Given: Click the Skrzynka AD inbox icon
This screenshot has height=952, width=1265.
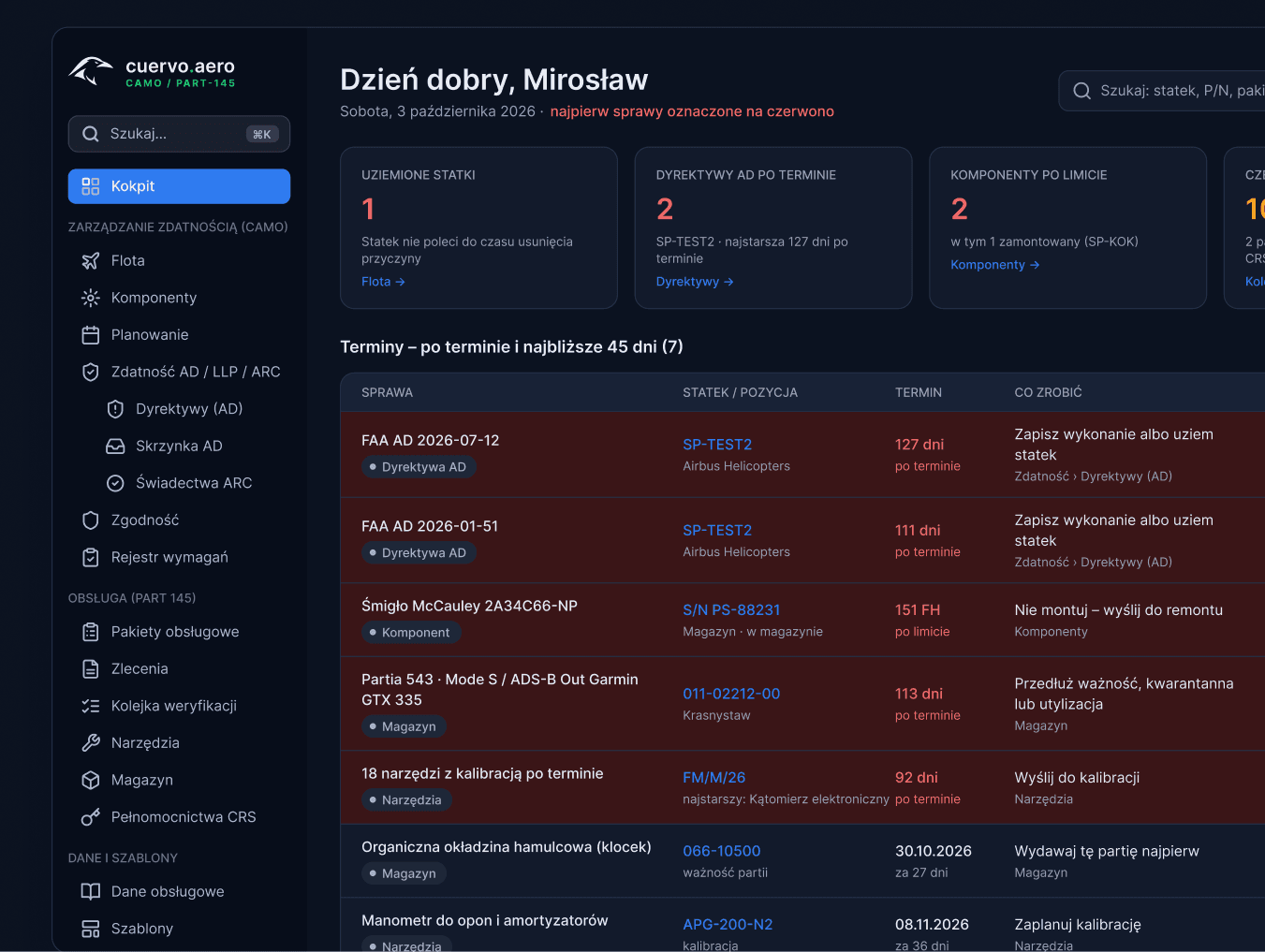Looking at the screenshot, I should pyautogui.click(x=115, y=447).
